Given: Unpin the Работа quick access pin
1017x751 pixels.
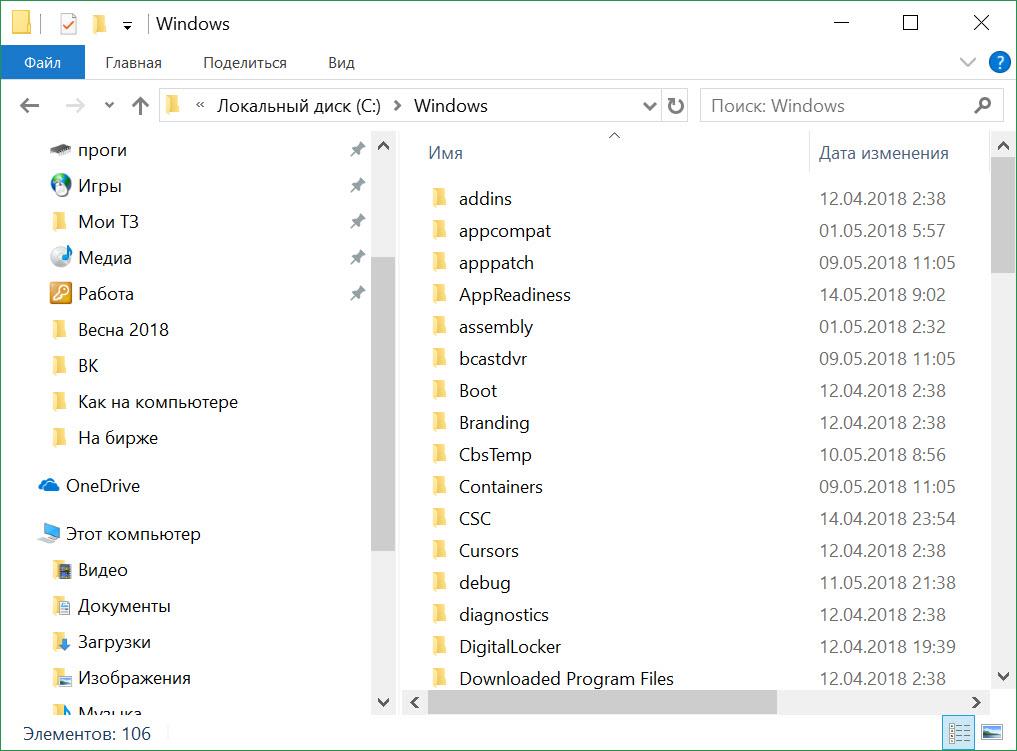Looking at the screenshot, I should tap(356, 294).
